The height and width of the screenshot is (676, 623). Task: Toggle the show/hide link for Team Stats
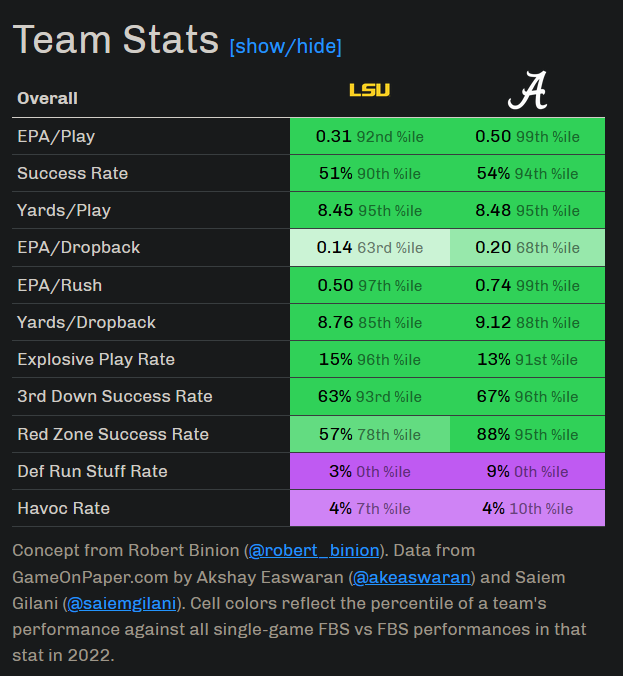click(x=285, y=46)
